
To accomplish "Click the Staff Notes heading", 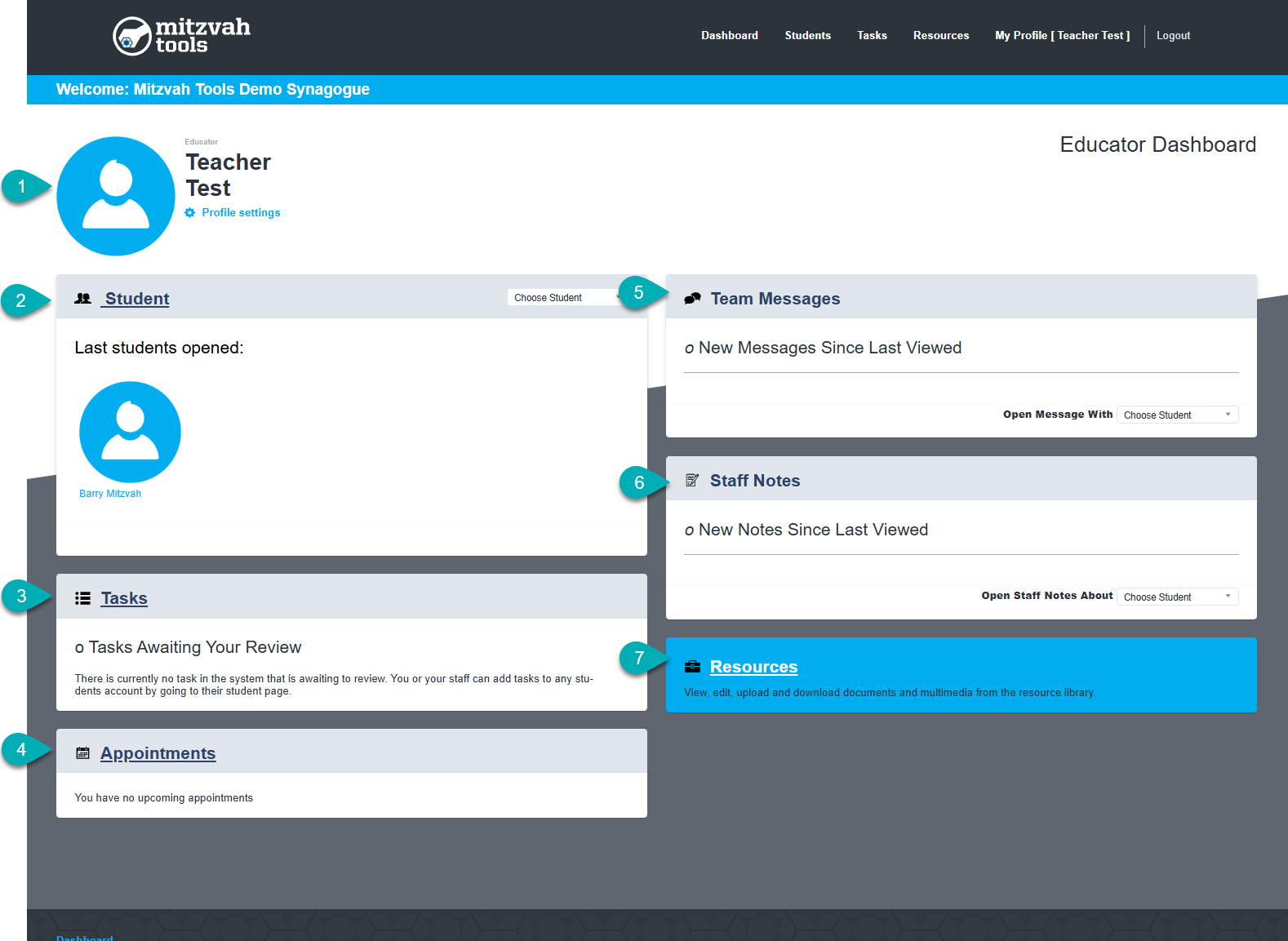I will pos(755,481).
